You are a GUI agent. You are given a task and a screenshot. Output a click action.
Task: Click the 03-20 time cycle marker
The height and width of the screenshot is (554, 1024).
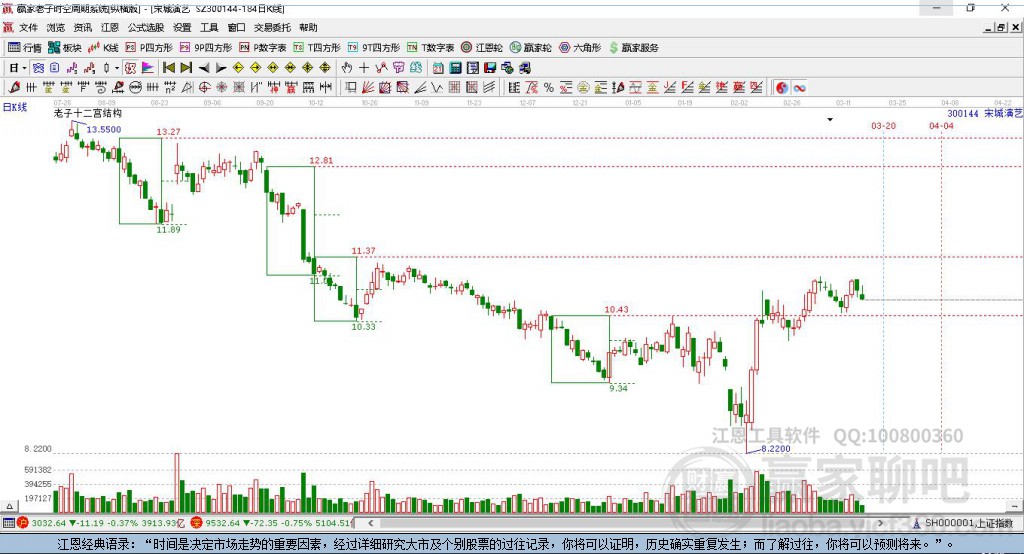(884, 125)
